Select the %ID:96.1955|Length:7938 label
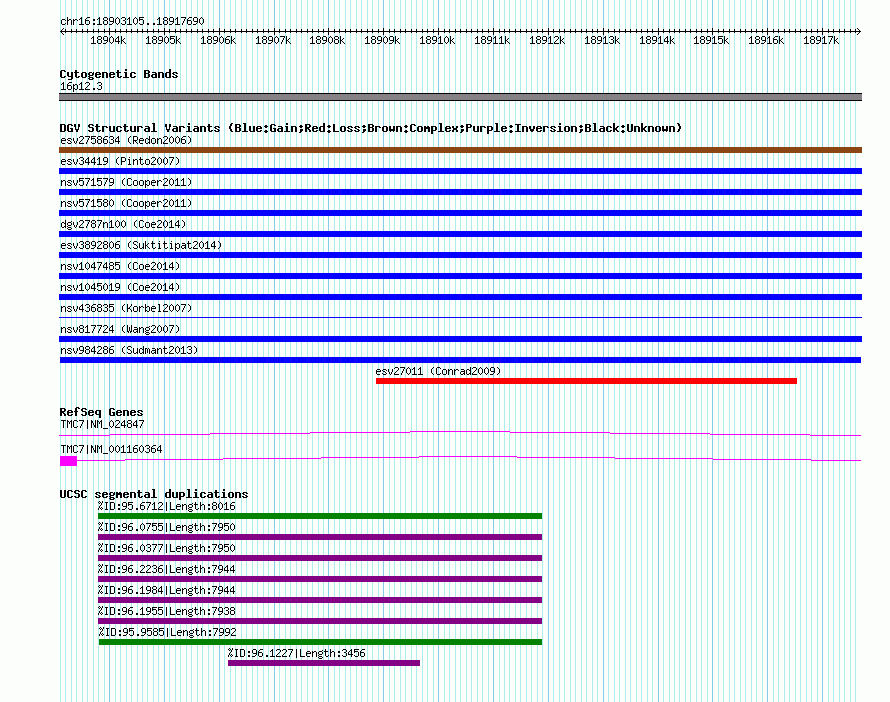 click(x=166, y=611)
